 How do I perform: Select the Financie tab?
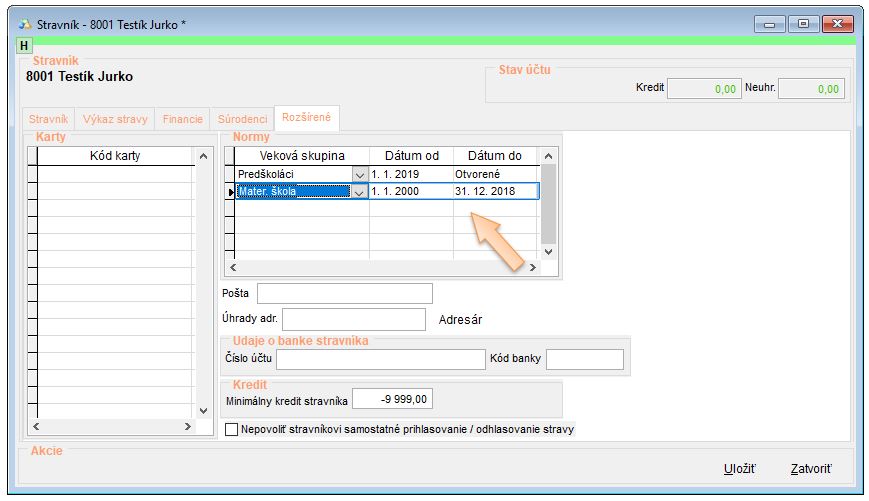coord(182,119)
